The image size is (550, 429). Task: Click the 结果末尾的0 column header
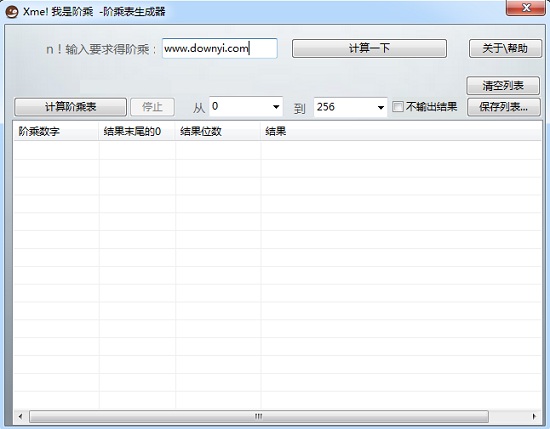tap(137, 132)
